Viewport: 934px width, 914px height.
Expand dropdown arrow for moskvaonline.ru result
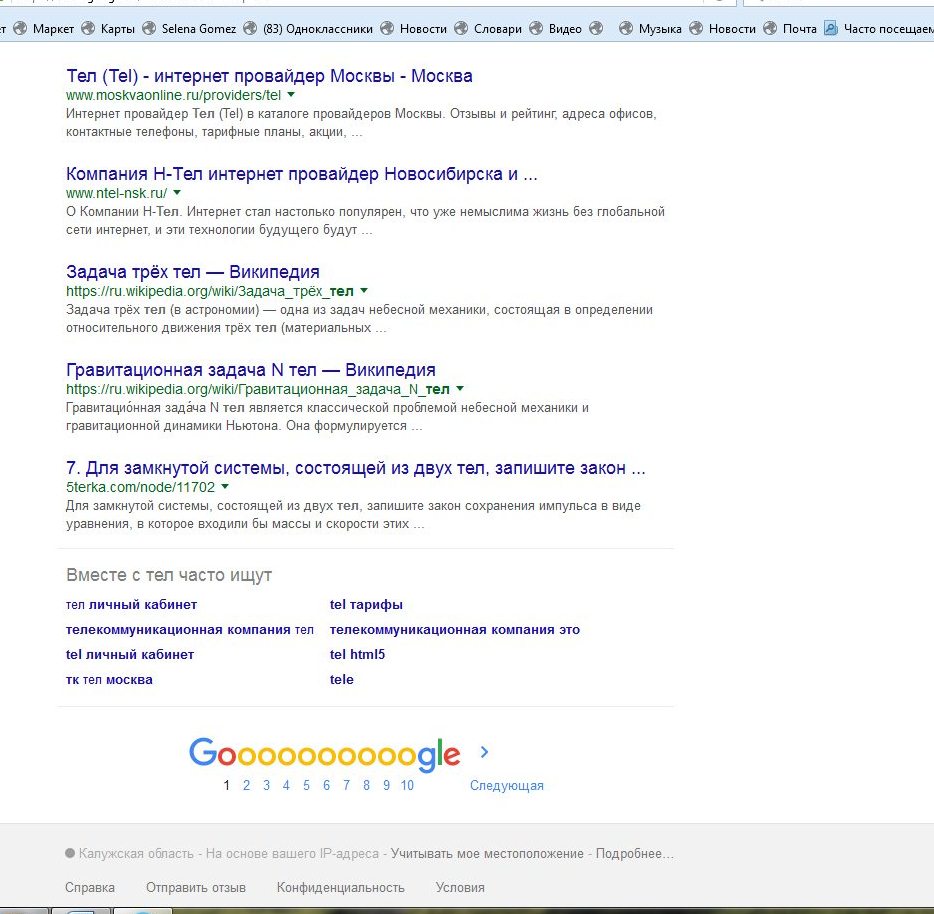click(x=291, y=95)
